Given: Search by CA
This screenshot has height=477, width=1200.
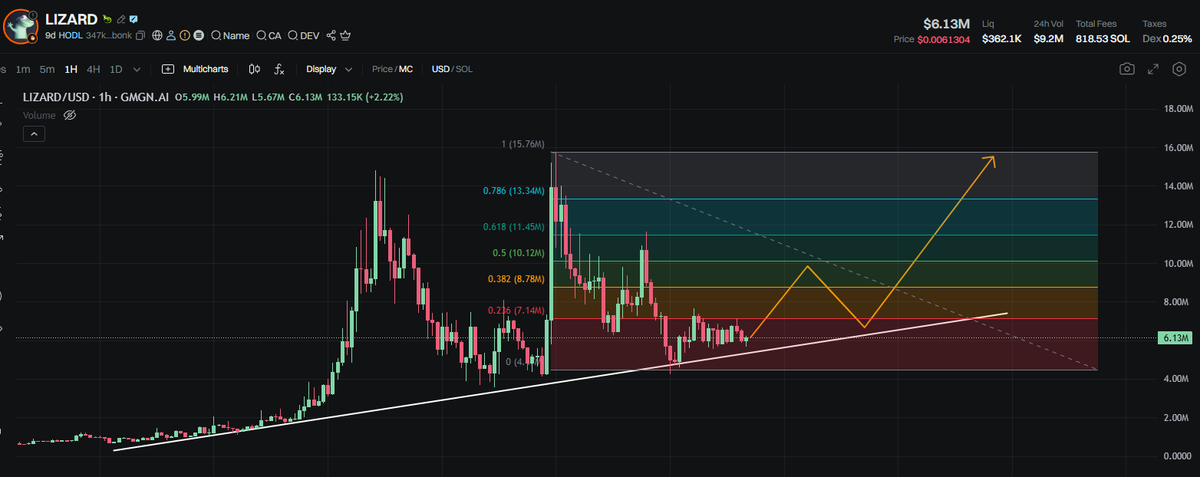Looking at the screenshot, I should click(x=269, y=35).
